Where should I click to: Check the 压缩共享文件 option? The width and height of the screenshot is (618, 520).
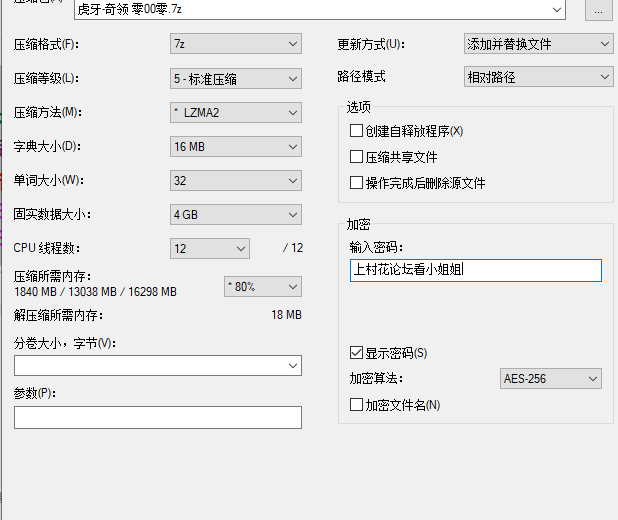[356, 157]
